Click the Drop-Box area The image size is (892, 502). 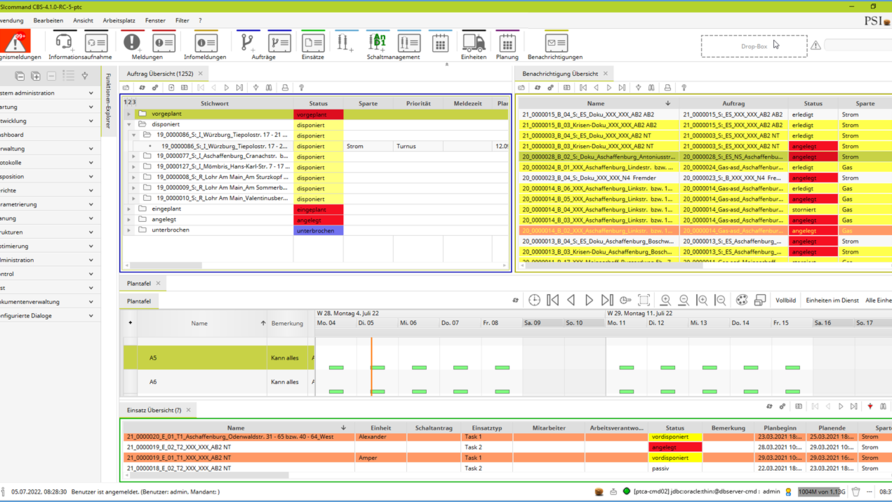click(753, 46)
